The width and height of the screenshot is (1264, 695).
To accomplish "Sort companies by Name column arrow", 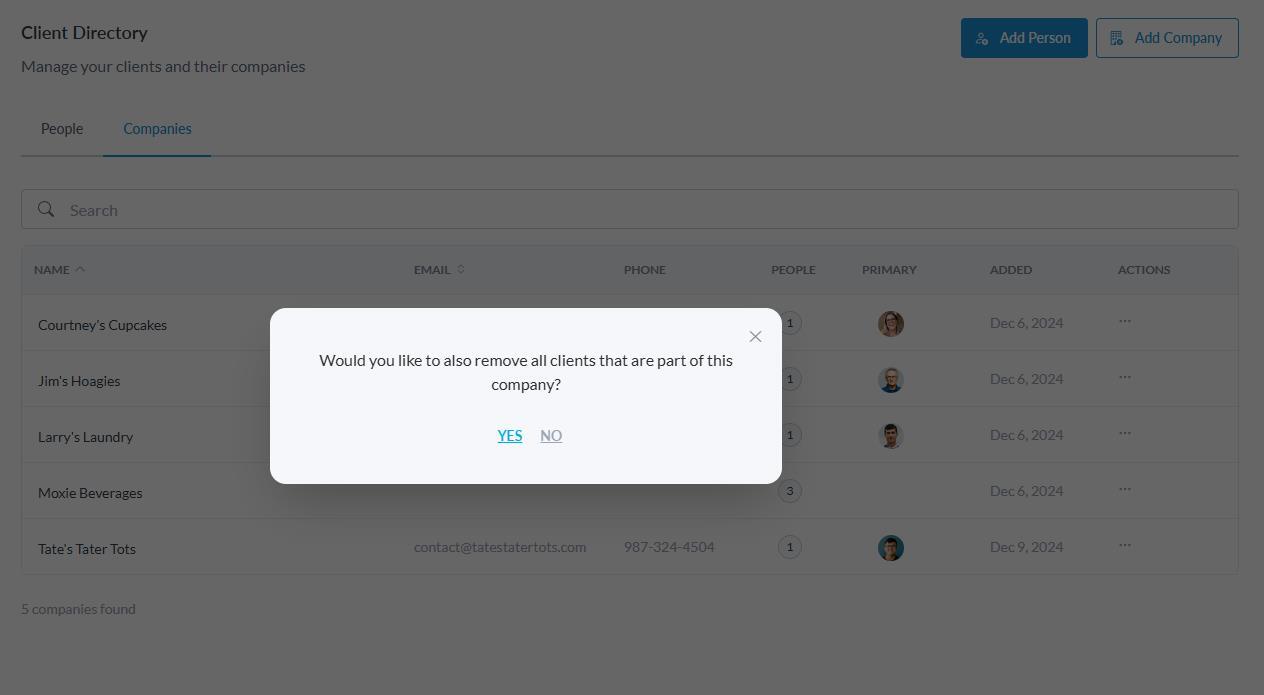I will (x=80, y=269).
